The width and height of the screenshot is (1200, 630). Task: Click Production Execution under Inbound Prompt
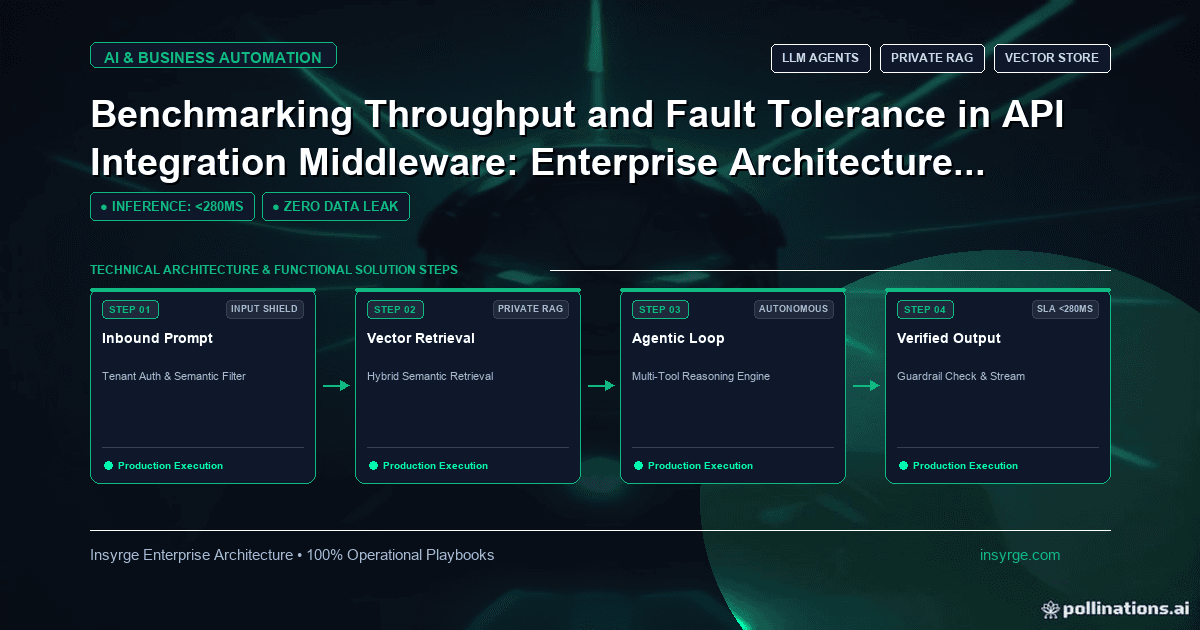click(x=170, y=466)
